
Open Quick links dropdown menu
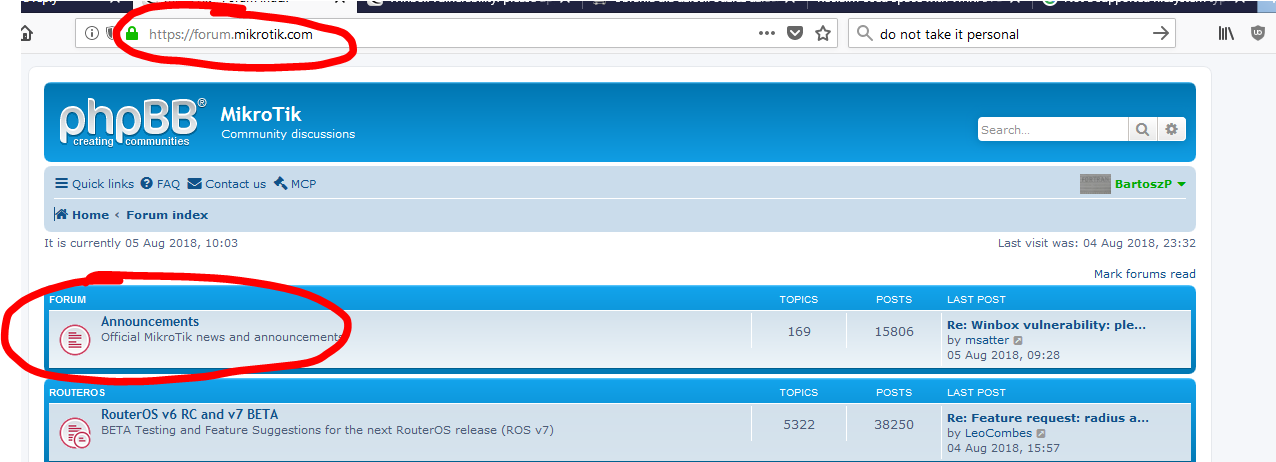[94, 184]
